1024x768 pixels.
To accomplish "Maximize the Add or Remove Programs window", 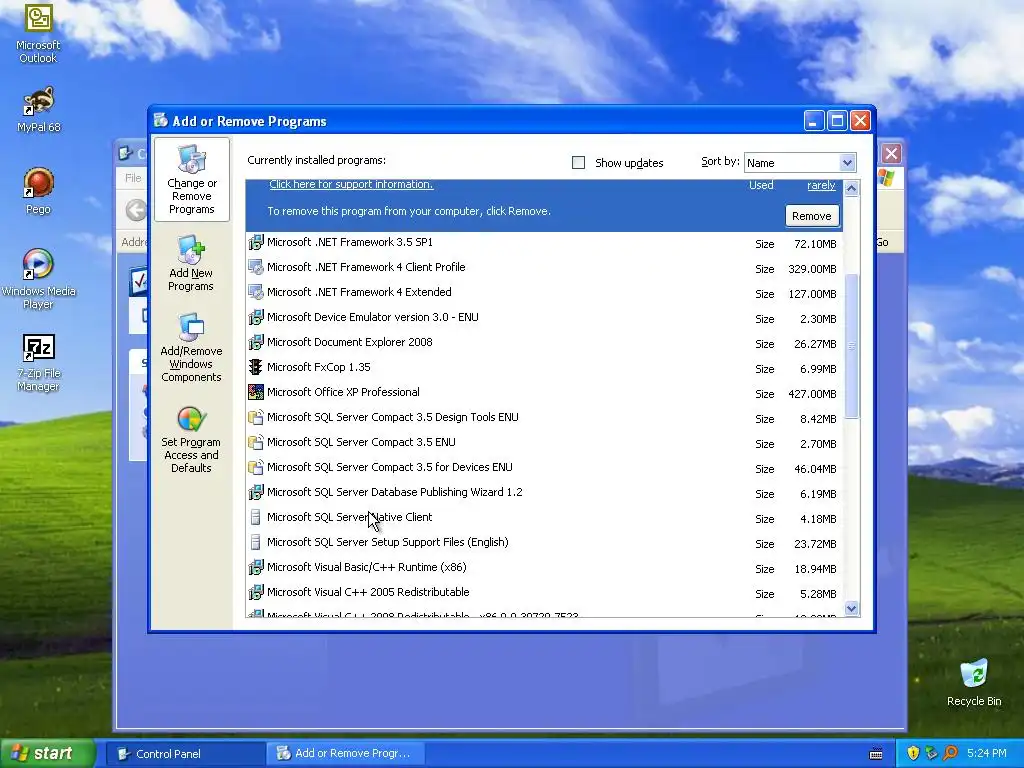I will (837, 121).
